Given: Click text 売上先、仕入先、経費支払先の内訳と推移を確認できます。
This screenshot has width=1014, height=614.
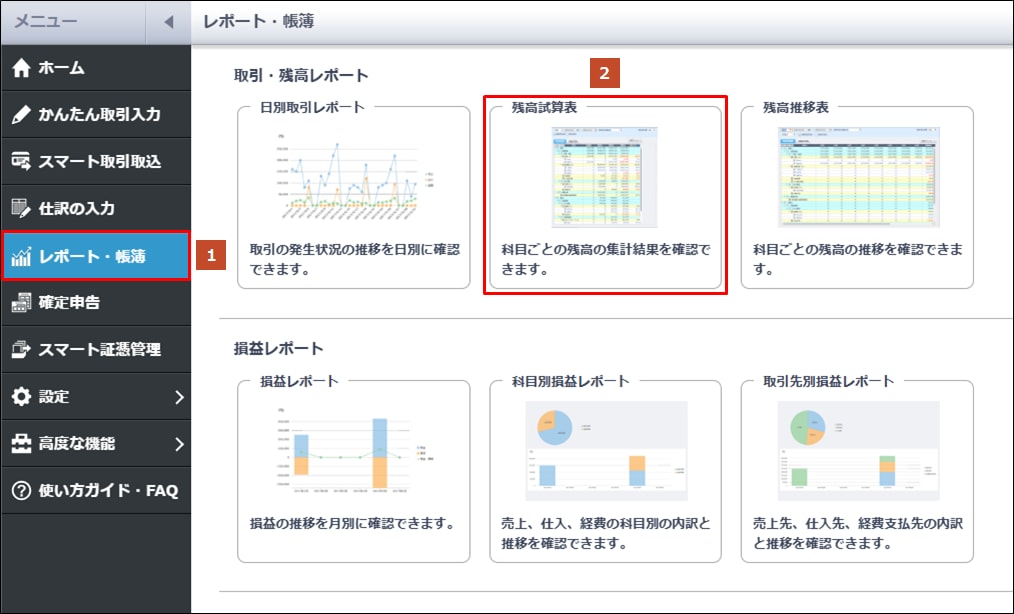Looking at the screenshot, I should [x=858, y=533].
